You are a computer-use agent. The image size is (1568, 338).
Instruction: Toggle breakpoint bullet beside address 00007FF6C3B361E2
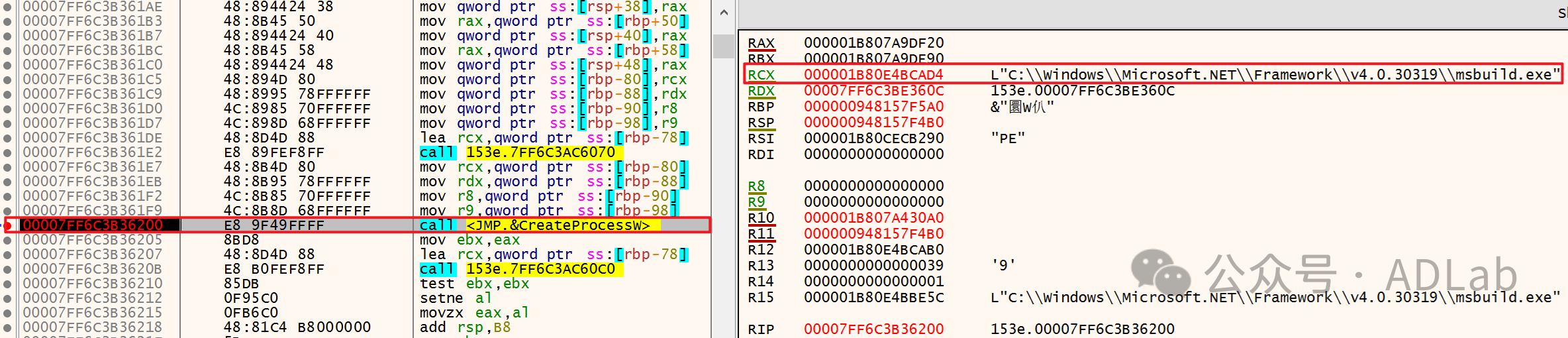(8, 152)
